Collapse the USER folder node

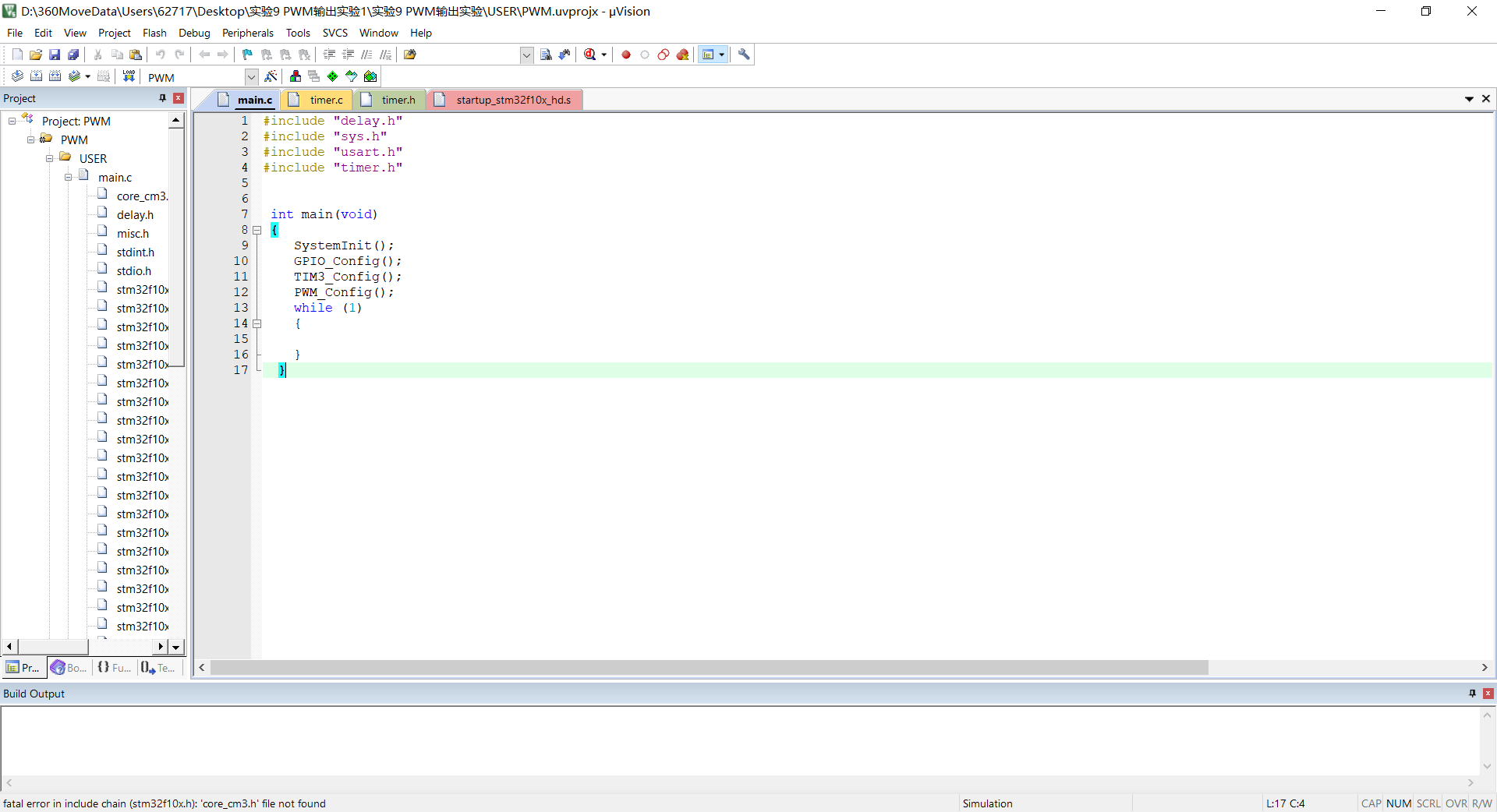[49, 158]
